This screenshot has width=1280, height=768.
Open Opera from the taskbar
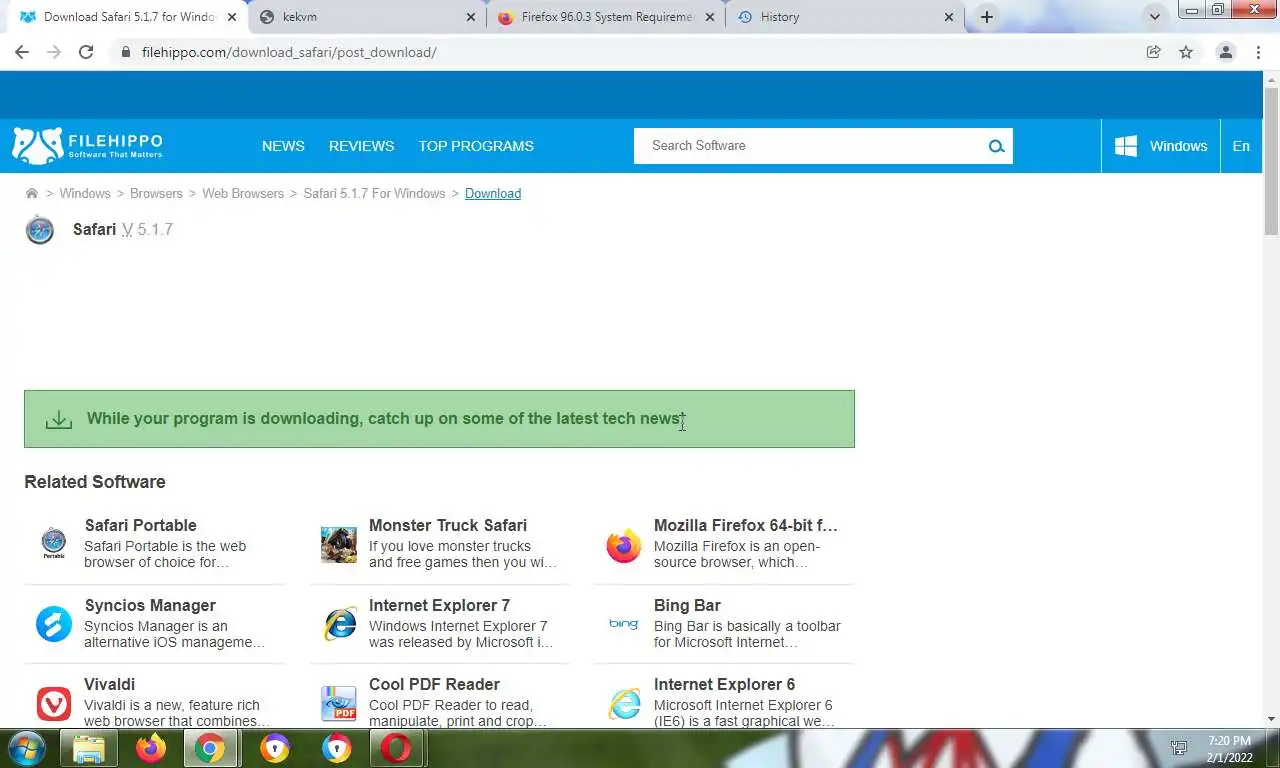(x=396, y=748)
